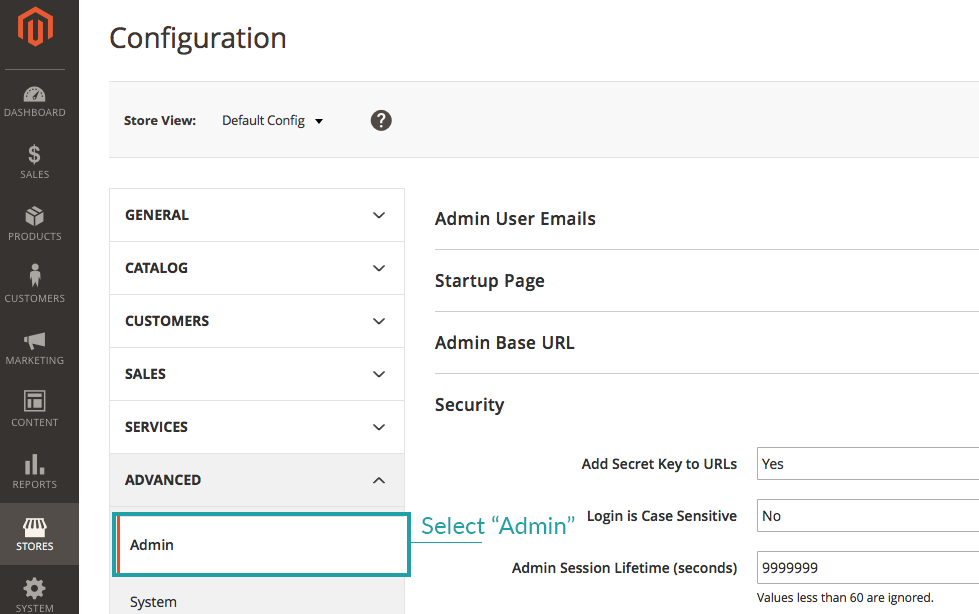Expand the GENERAL configuration section
The width and height of the screenshot is (979, 614).
(256, 215)
